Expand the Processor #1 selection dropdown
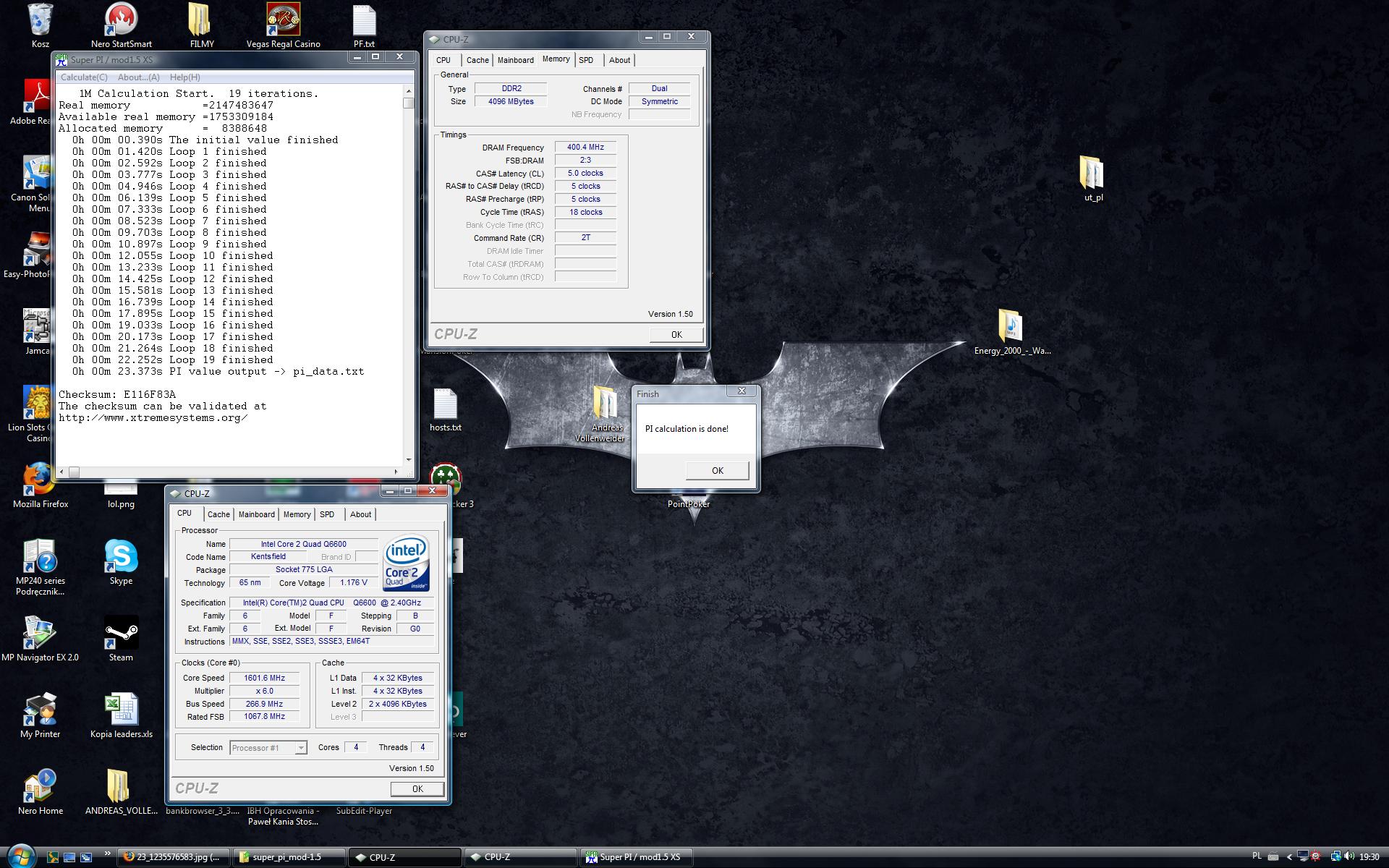 coord(301,748)
